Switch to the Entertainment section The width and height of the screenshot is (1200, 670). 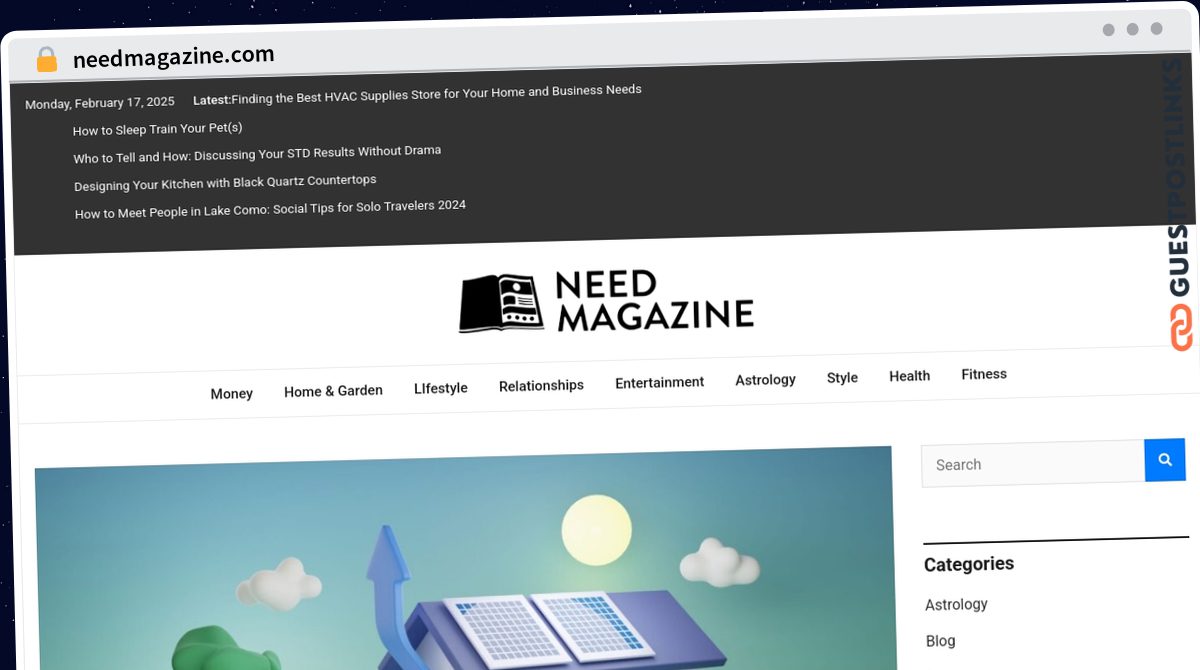[659, 382]
